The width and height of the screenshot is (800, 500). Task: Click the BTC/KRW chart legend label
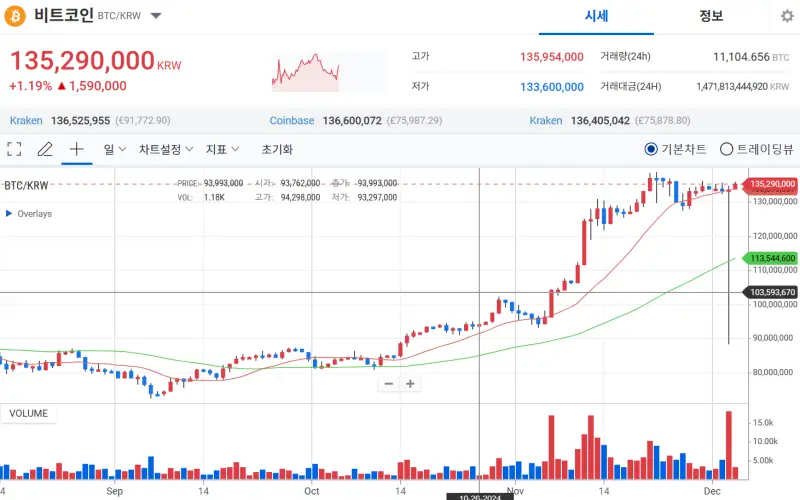pyautogui.click(x=26, y=185)
